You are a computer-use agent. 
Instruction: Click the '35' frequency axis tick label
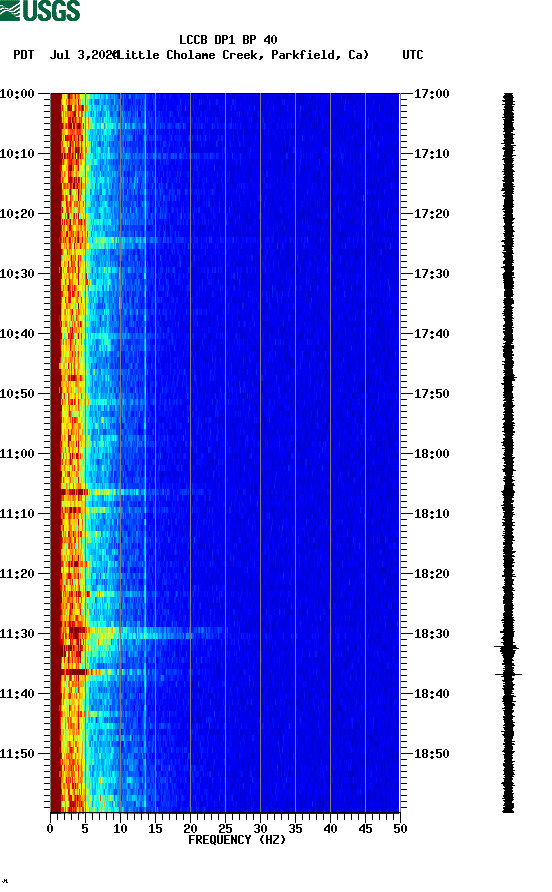295,829
